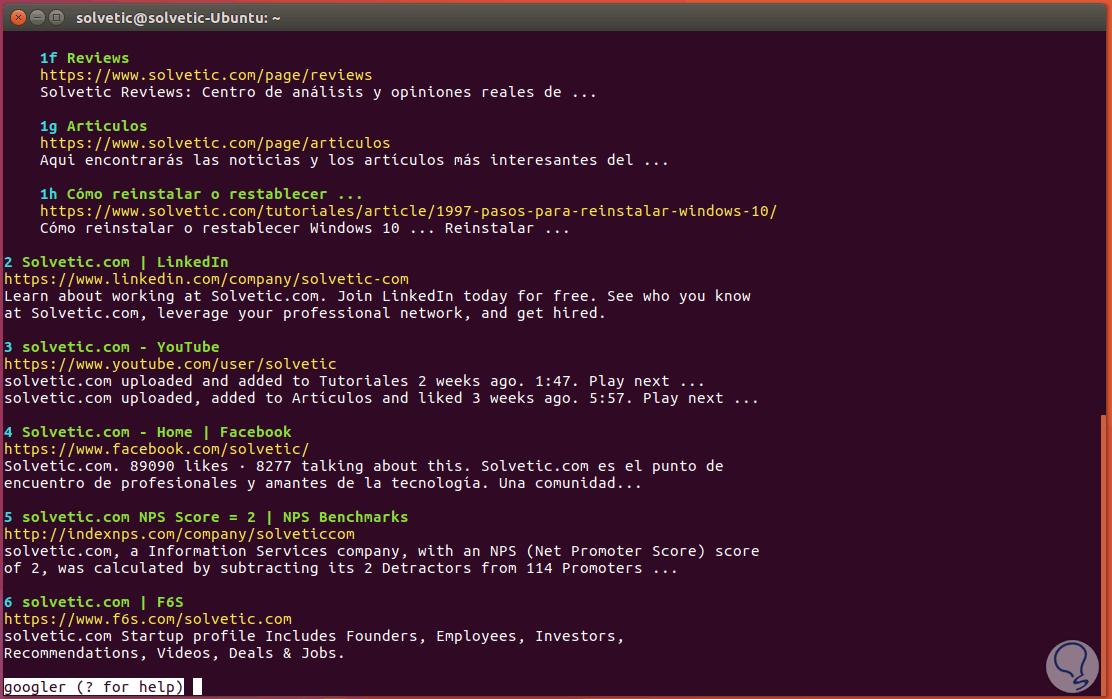Click 'added to Tutoriales 2 weeks ago' line

pos(355,381)
